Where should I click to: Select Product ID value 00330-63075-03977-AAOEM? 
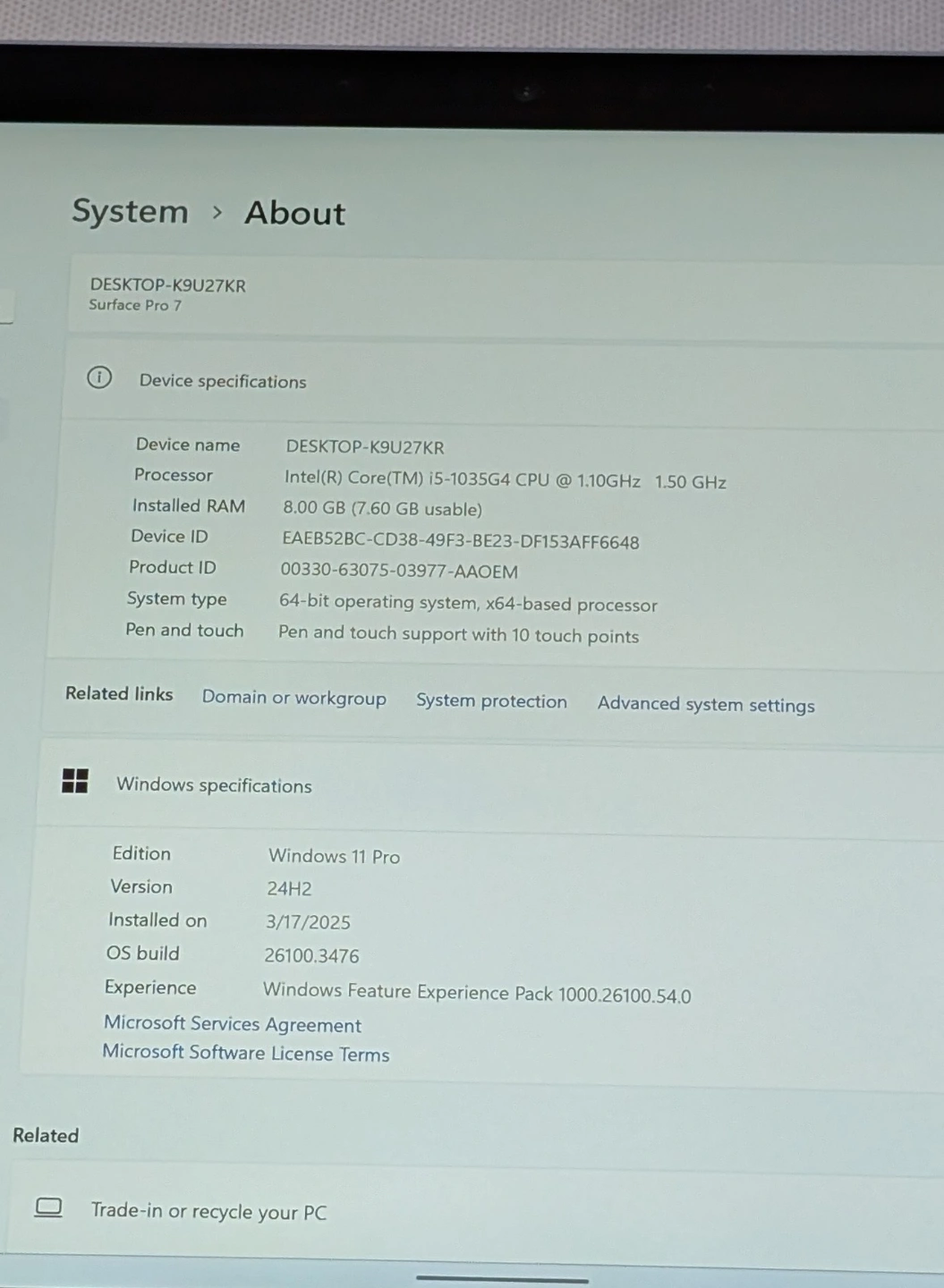(399, 572)
